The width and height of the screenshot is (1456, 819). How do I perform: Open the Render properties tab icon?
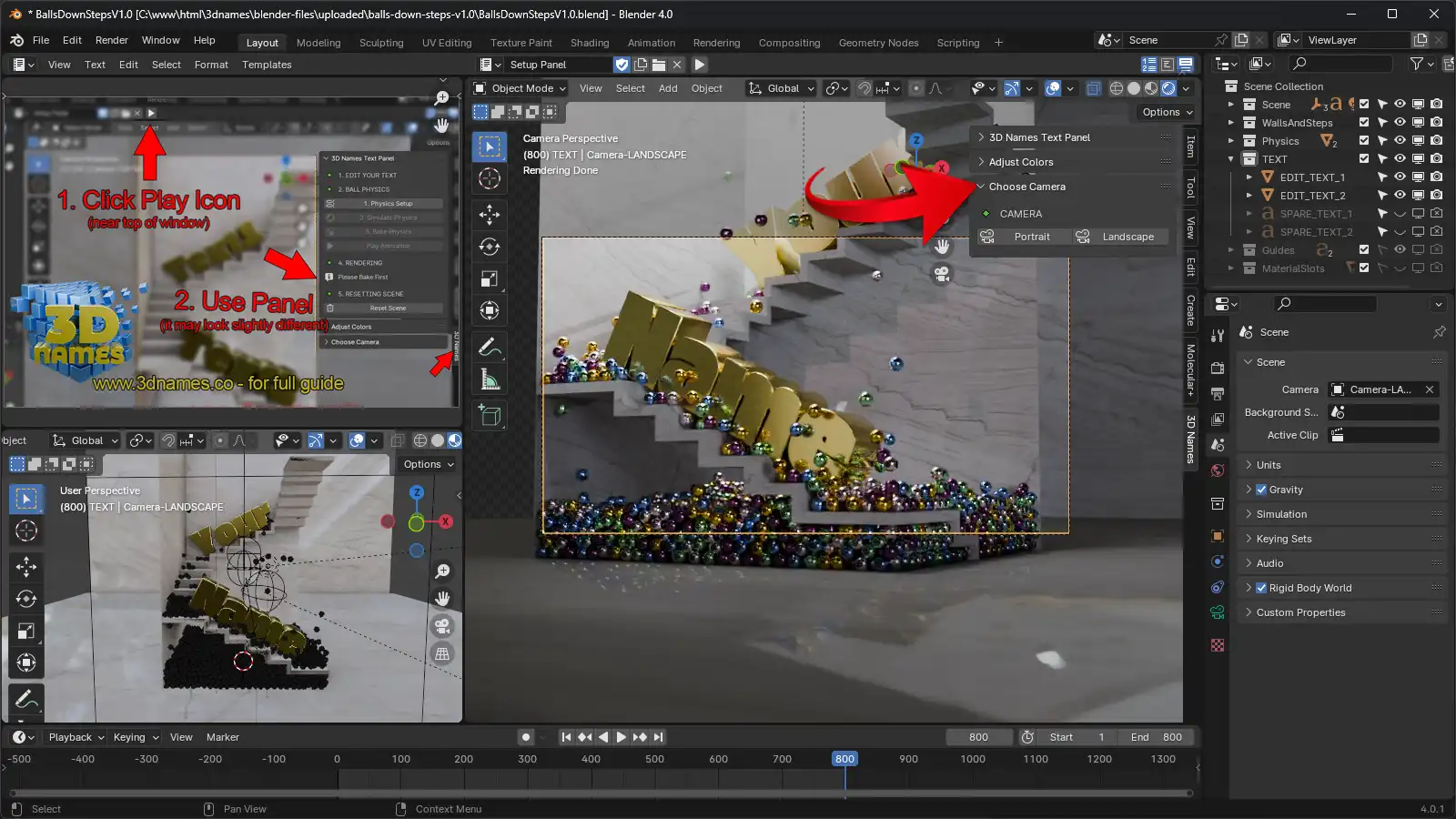1218,369
